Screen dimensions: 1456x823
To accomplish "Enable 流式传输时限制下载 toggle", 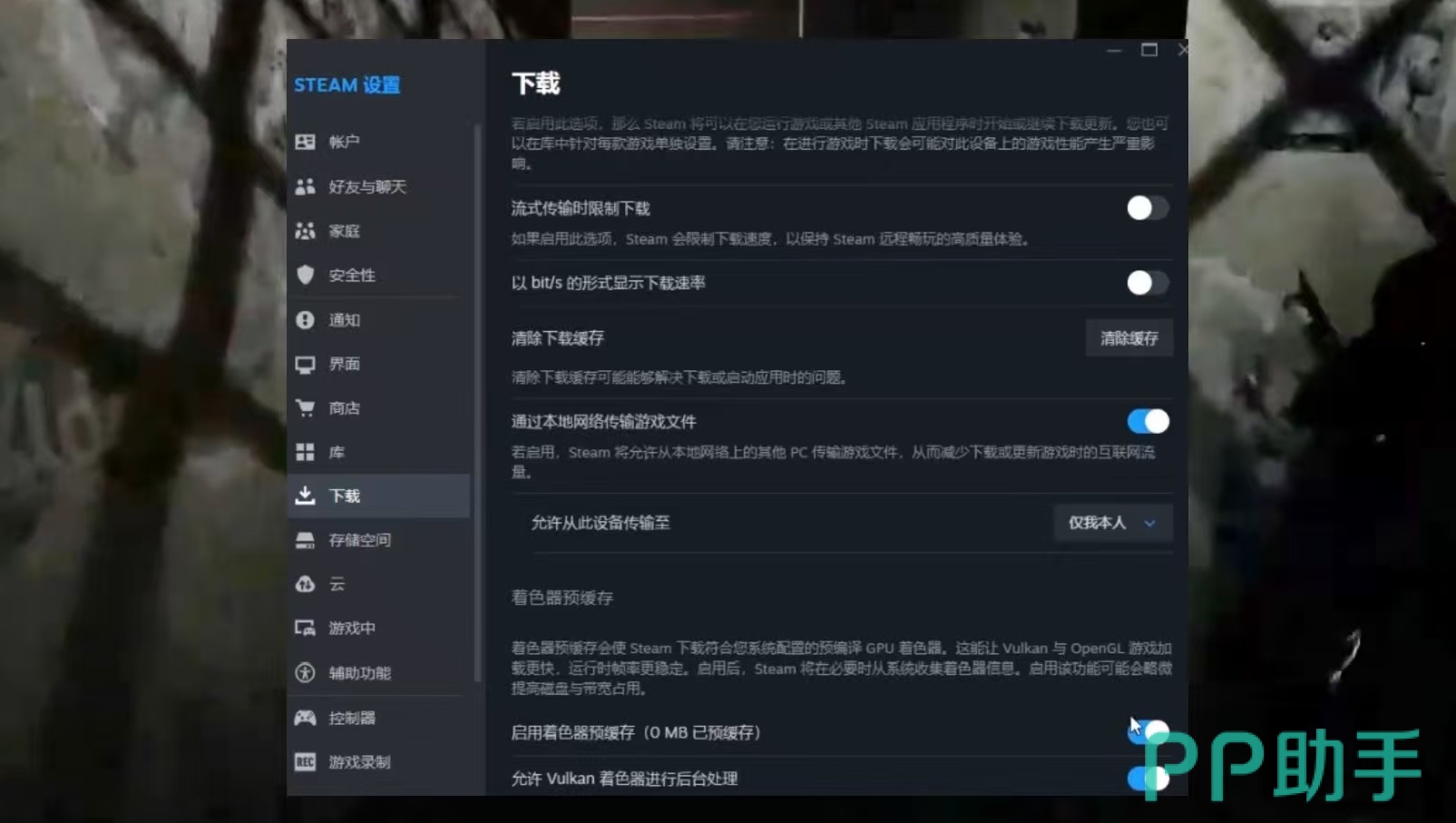I will [1147, 208].
